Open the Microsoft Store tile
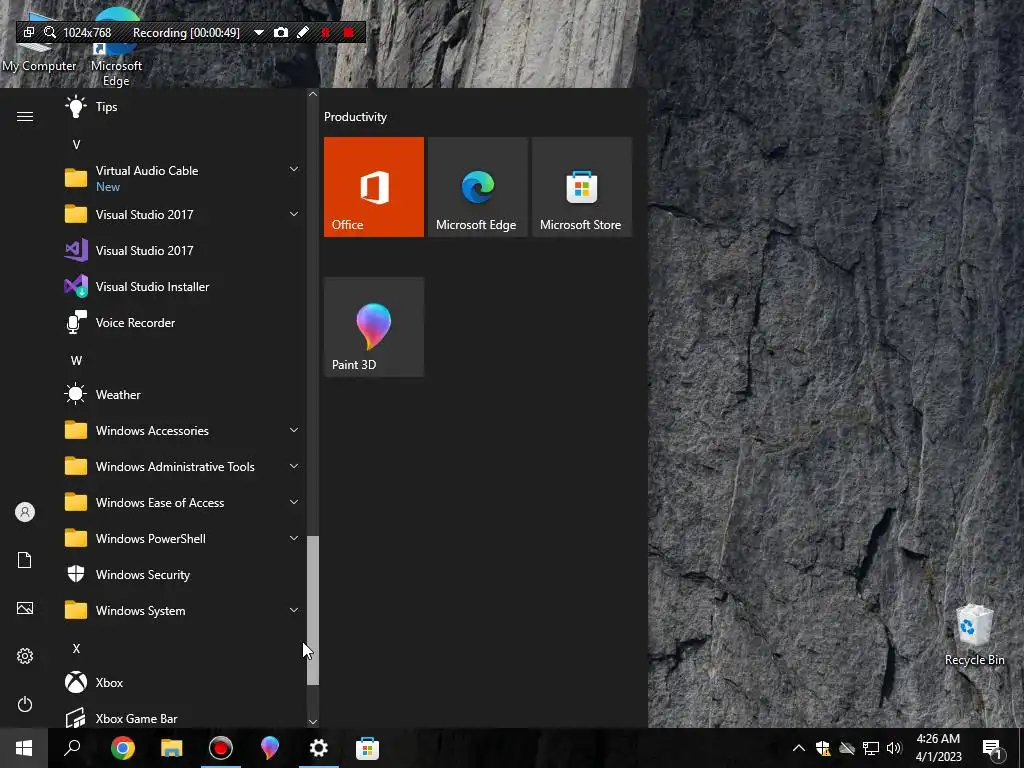This screenshot has height=768, width=1024. click(x=582, y=187)
